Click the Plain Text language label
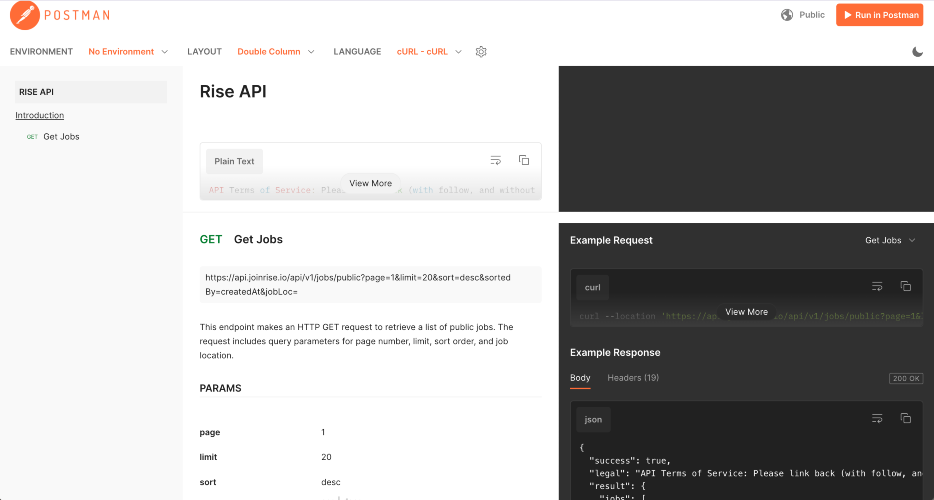 (234, 162)
